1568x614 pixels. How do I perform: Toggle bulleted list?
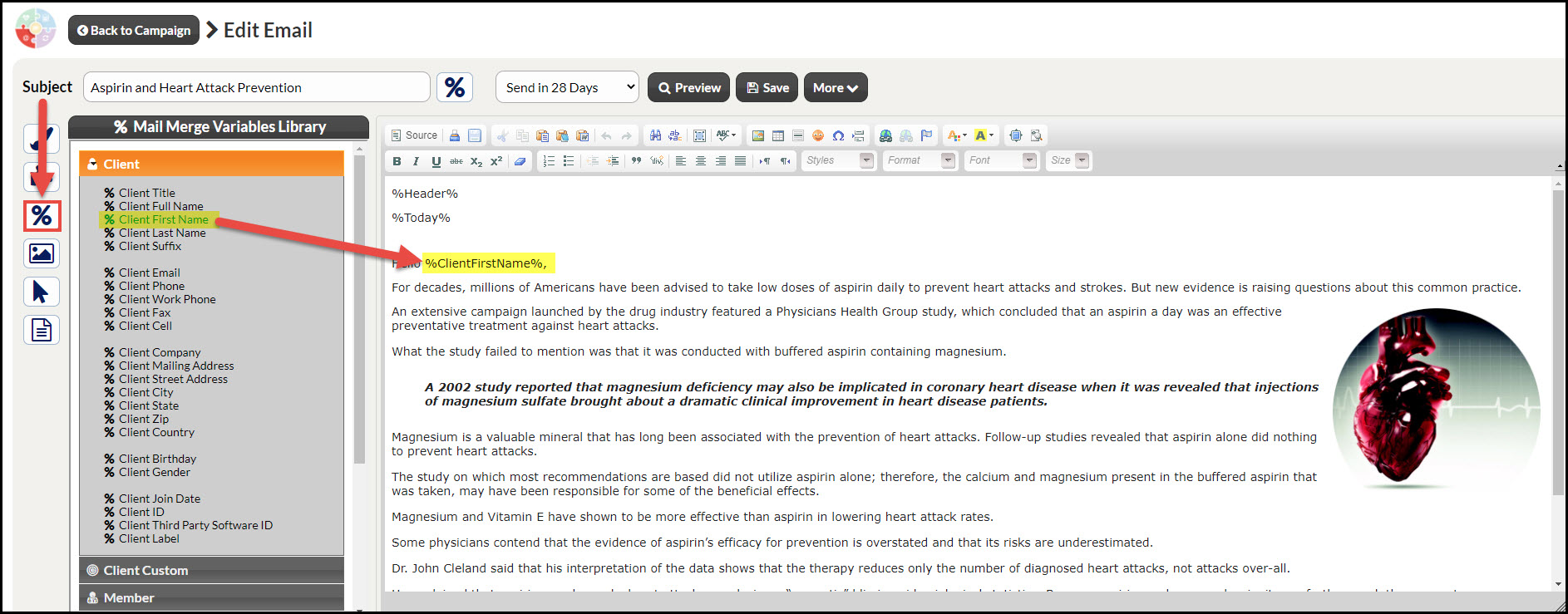[x=569, y=161]
